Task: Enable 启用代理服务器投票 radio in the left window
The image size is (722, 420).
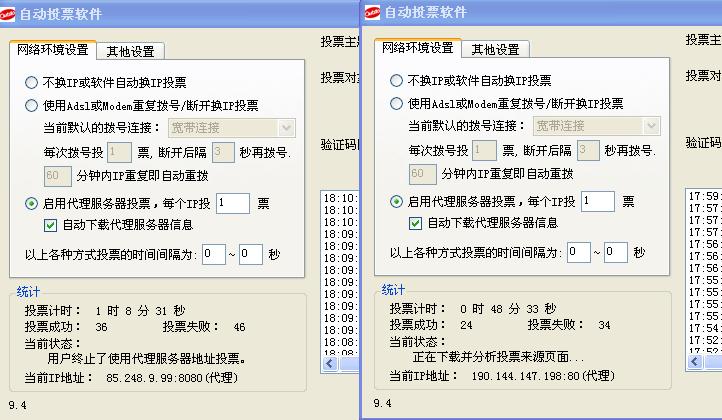Action: pyautogui.click(x=32, y=203)
